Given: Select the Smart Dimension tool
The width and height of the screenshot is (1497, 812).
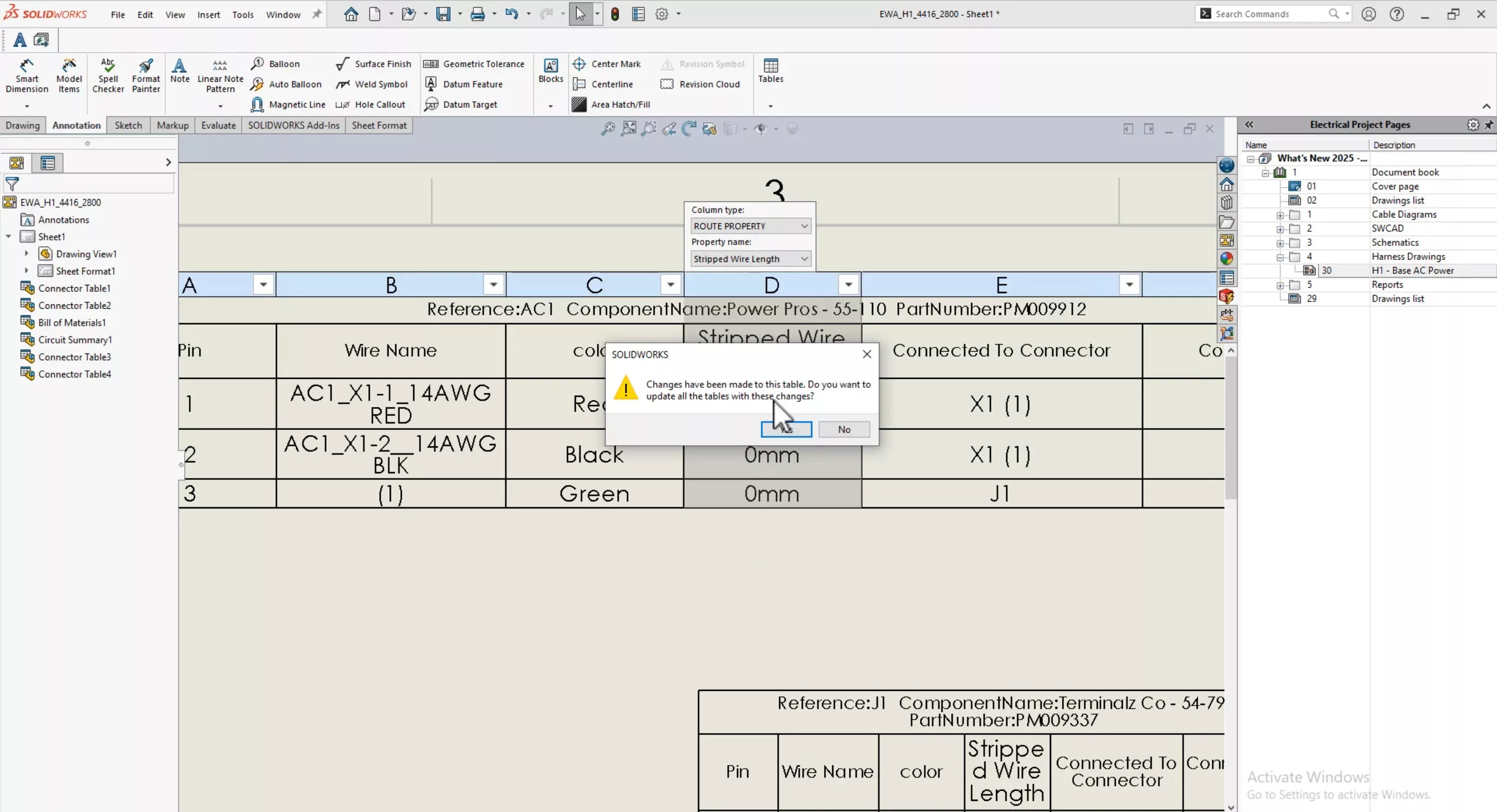Looking at the screenshot, I should pyautogui.click(x=27, y=76).
